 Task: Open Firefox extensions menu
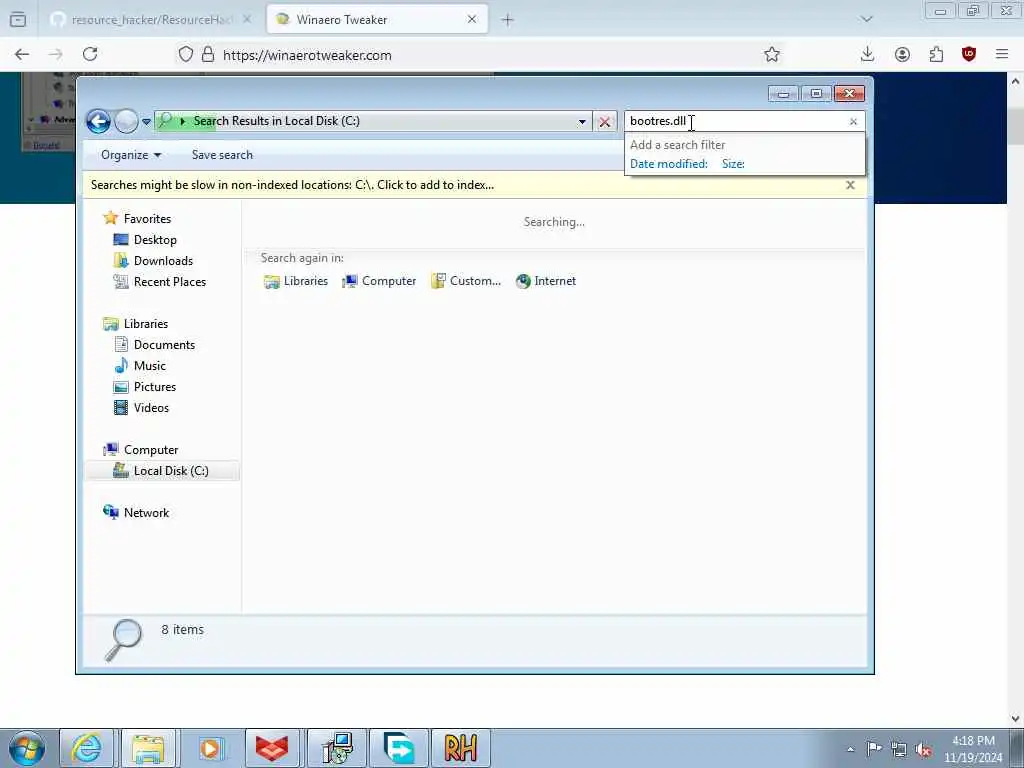936,55
